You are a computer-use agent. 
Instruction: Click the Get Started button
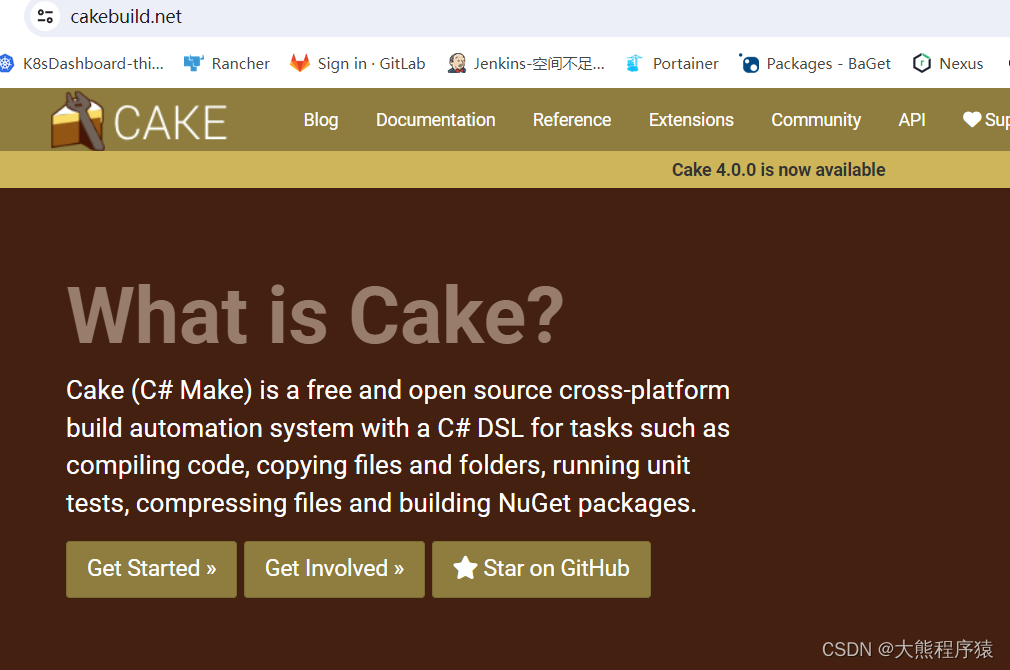pyautogui.click(x=151, y=569)
